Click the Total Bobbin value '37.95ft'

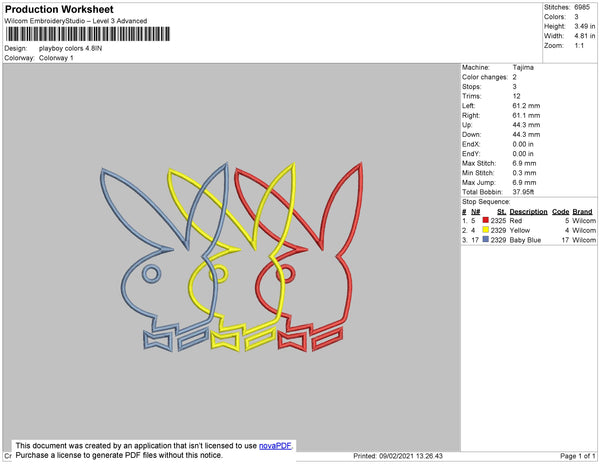tap(523, 192)
